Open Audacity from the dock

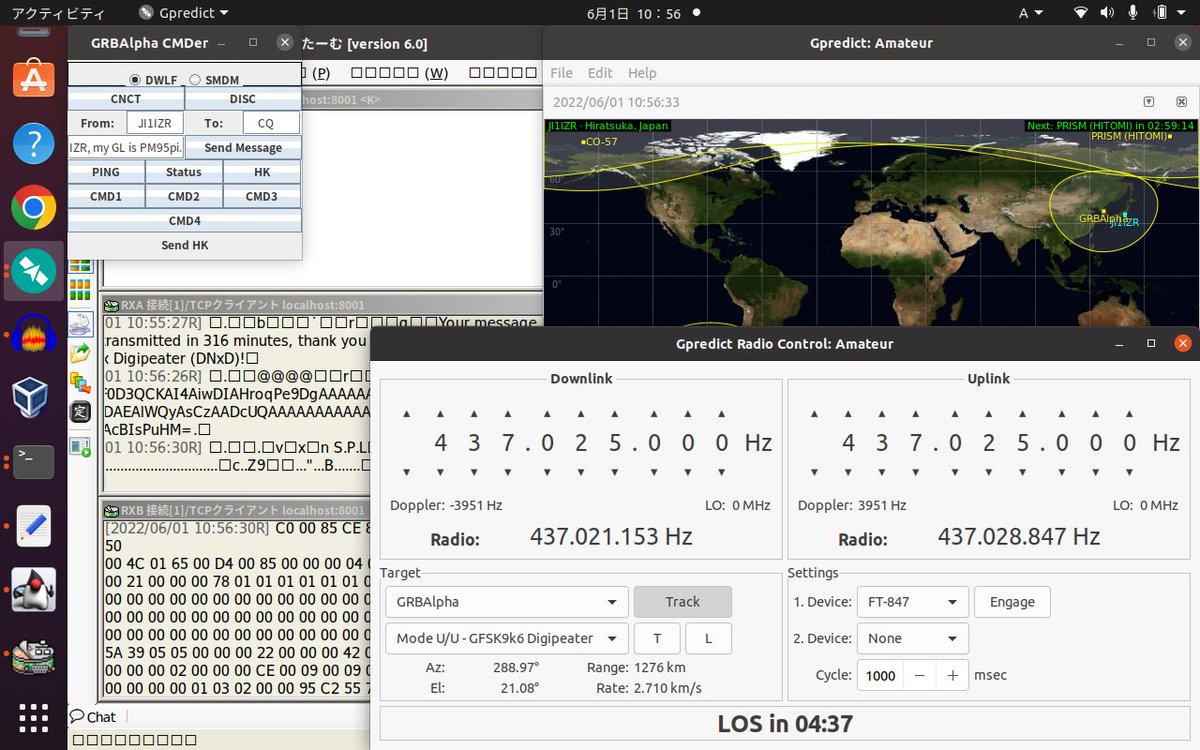pos(33,335)
